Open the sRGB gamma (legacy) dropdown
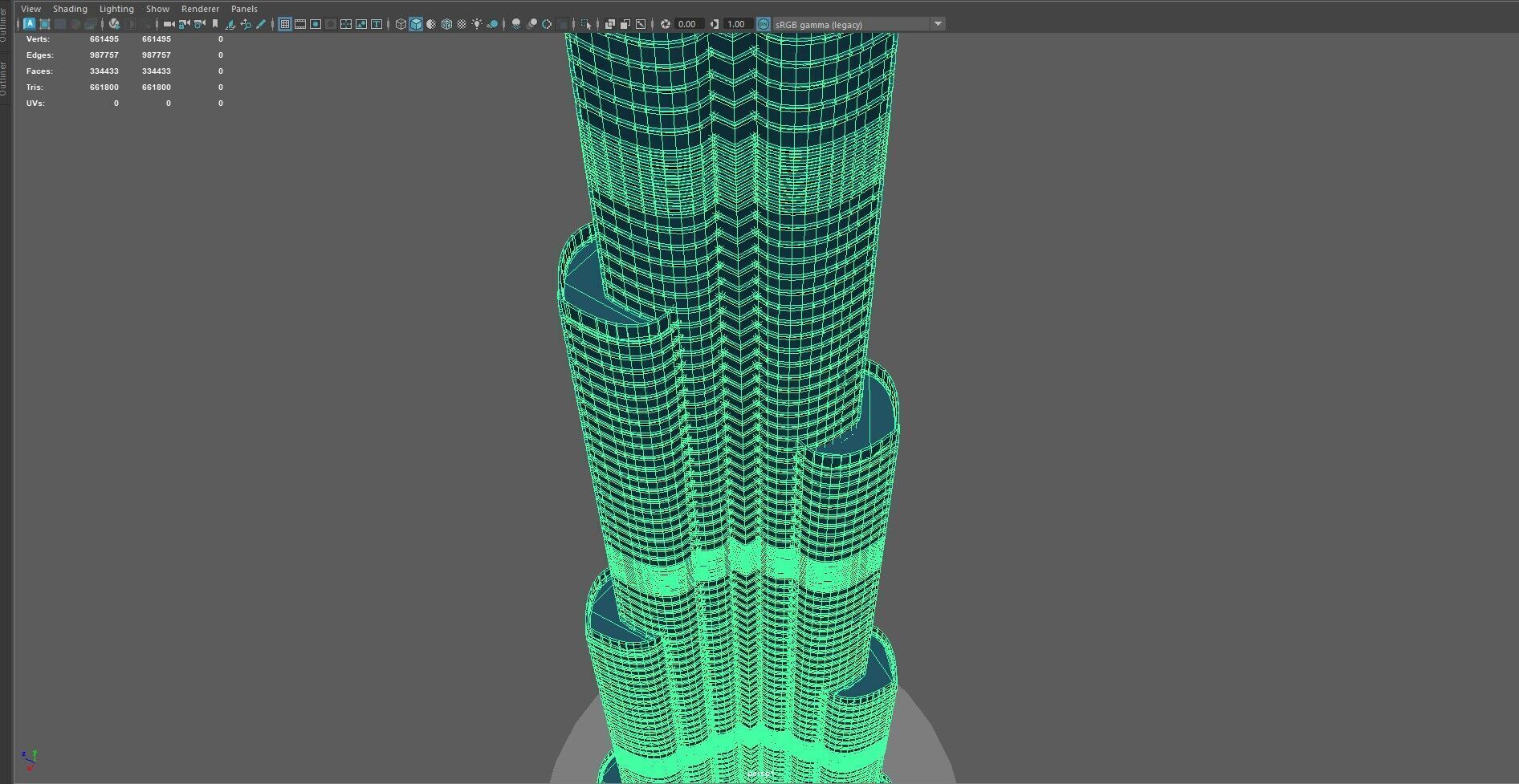Image resolution: width=1519 pixels, height=784 pixels. (859, 24)
